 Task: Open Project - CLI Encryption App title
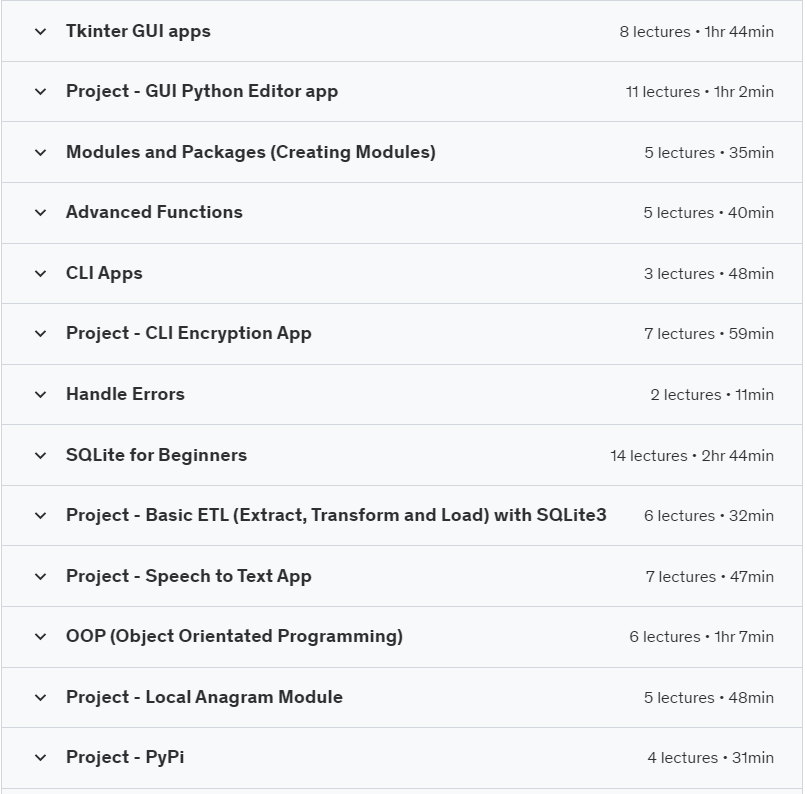coord(188,333)
